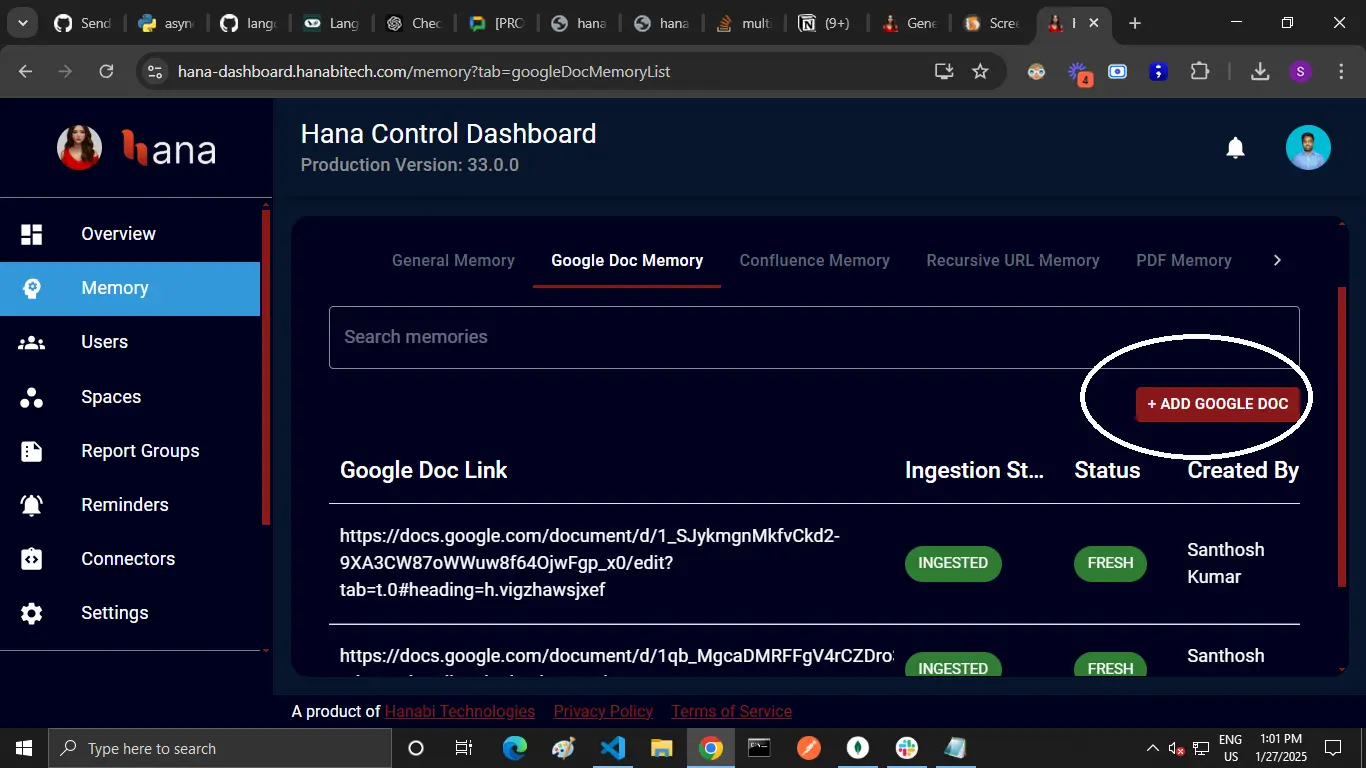Screen dimensions: 1366x768
Task: Open the Privacy Policy link
Action: [x=603, y=711]
